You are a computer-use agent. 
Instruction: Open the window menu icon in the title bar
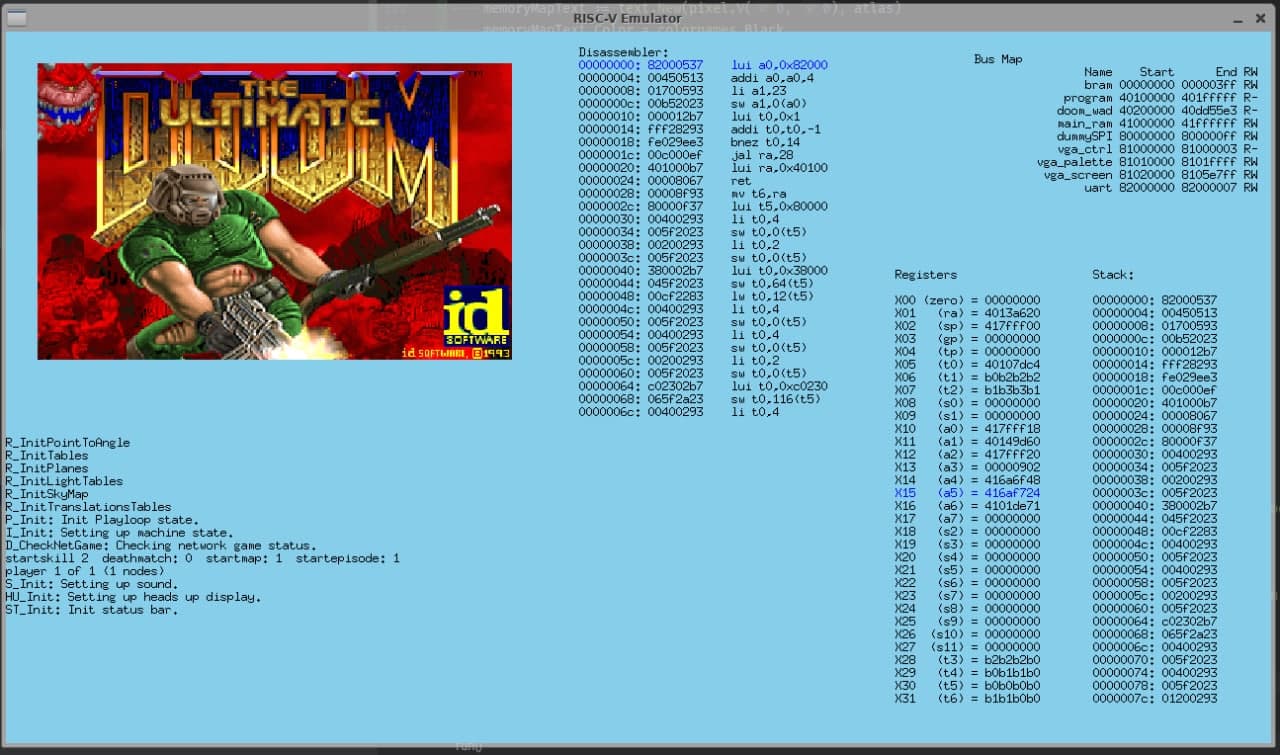pyautogui.click(x=17, y=18)
